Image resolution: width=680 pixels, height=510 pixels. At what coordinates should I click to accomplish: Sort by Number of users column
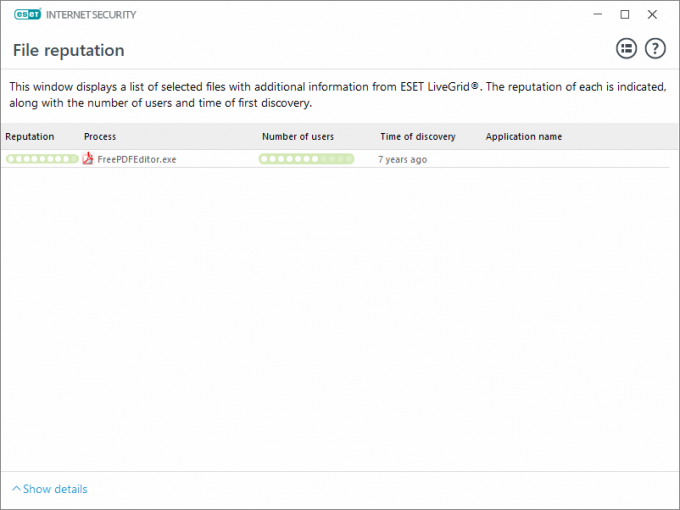pos(298,136)
